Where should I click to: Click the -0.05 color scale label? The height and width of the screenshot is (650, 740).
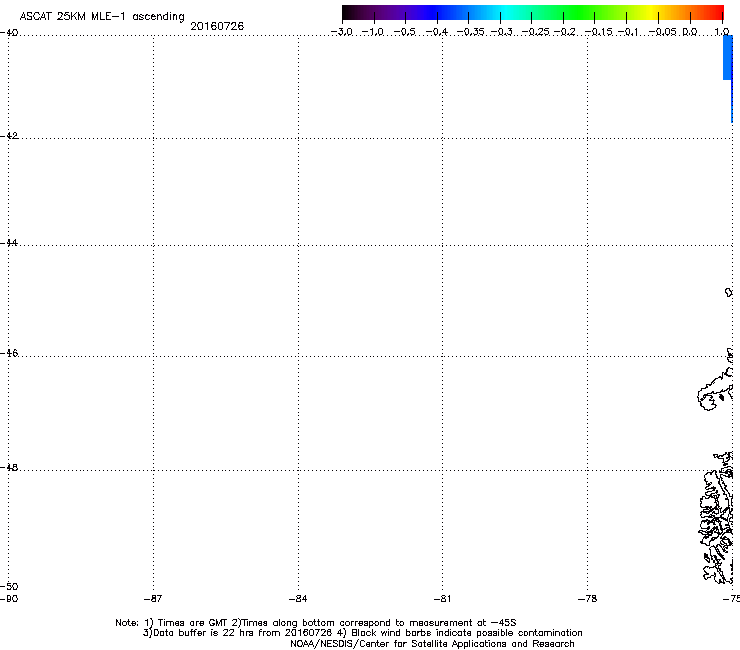[662, 32]
